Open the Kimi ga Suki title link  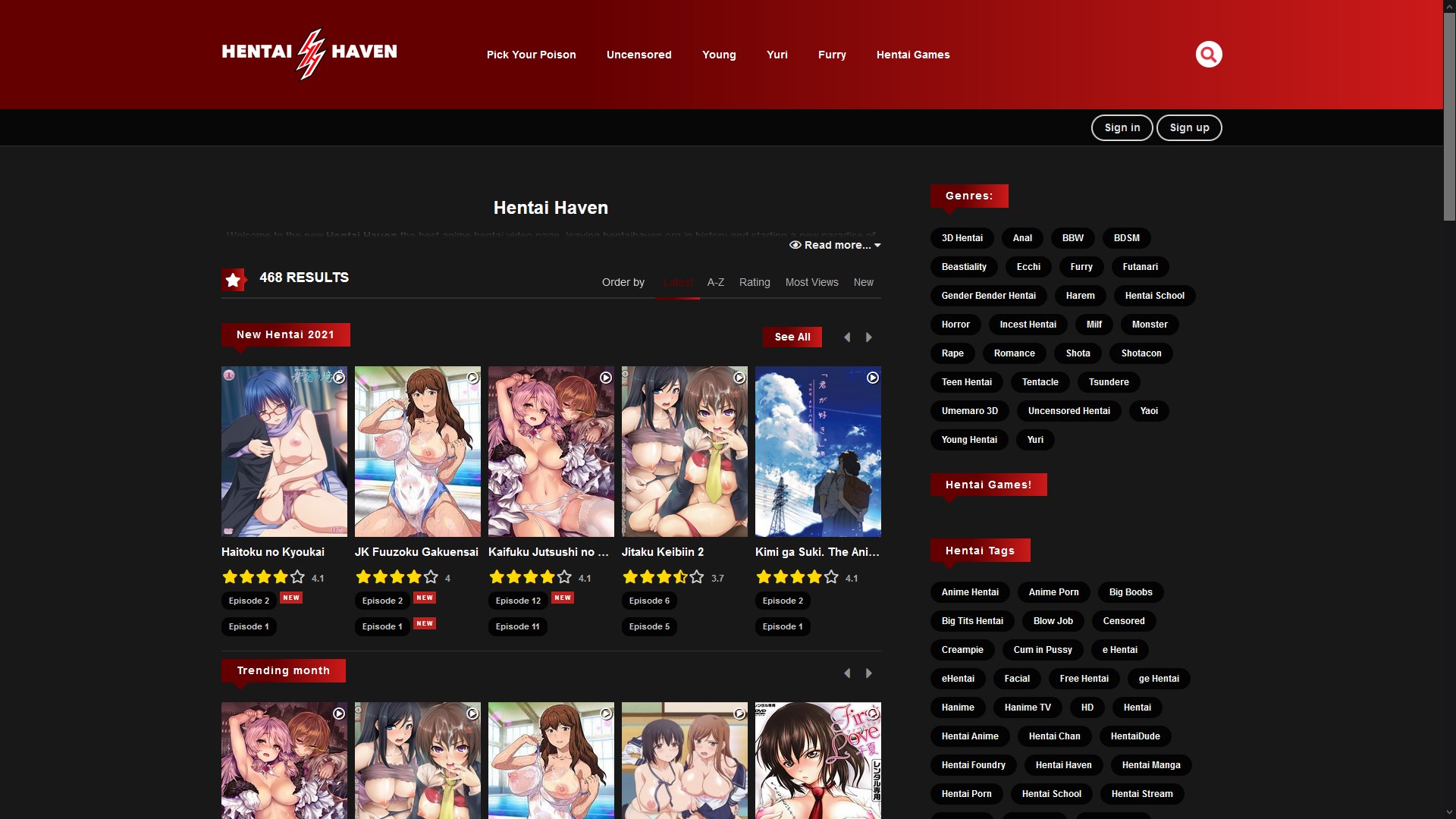tap(817, 552)
